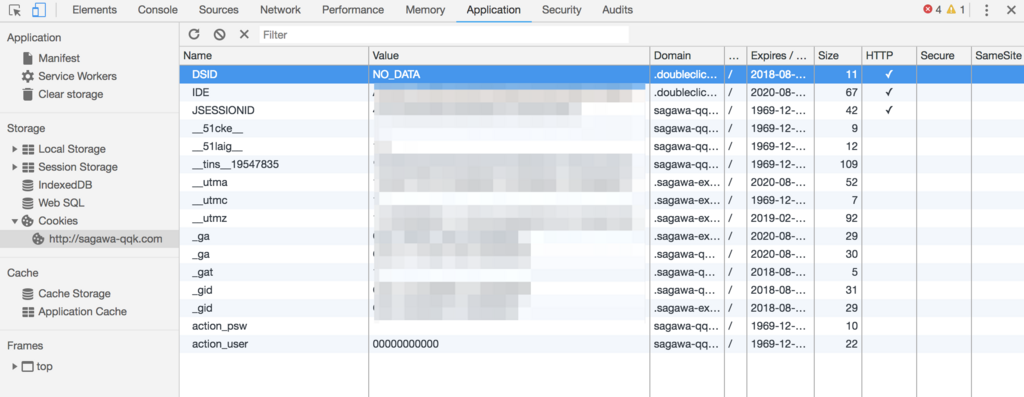Image resolution: width=1024 pixels, height=397 pixels.
Task: Refresh the cookies table
Action: [x=194, y=35]
